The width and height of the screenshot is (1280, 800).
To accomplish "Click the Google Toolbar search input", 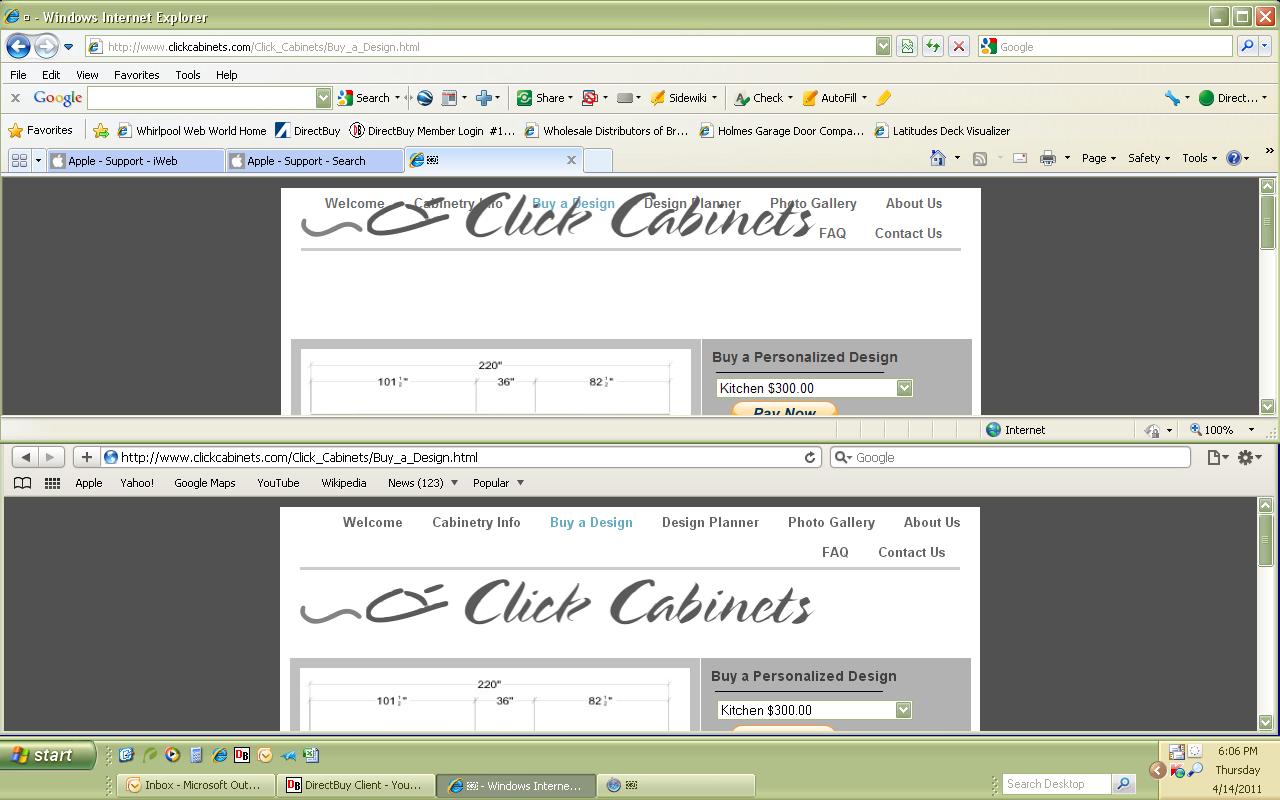I will click(x=202, y=98).
